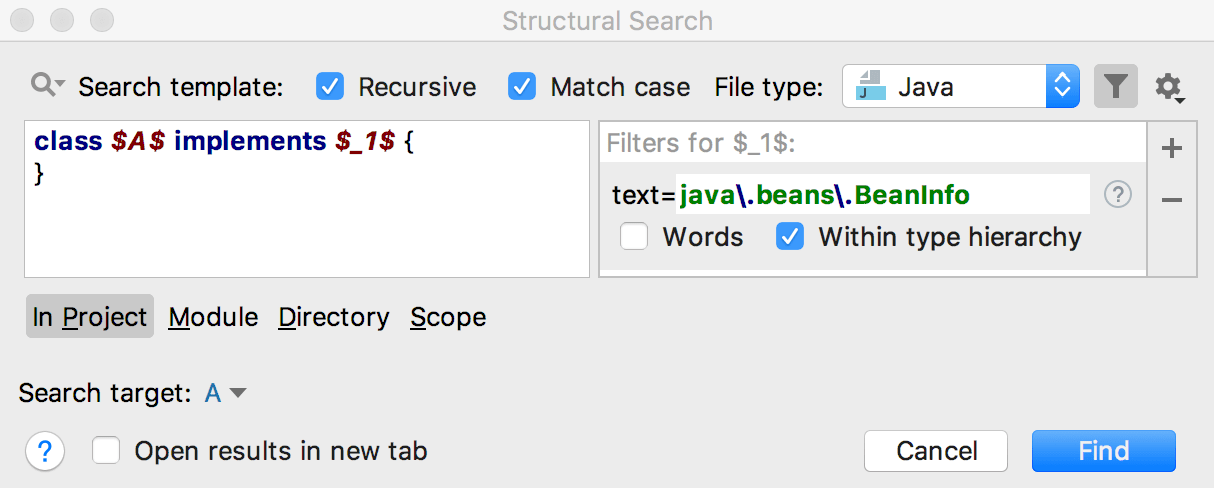Add a filter with plus icon
This screenshot has width=1214, height=488.
(1172, 149)
